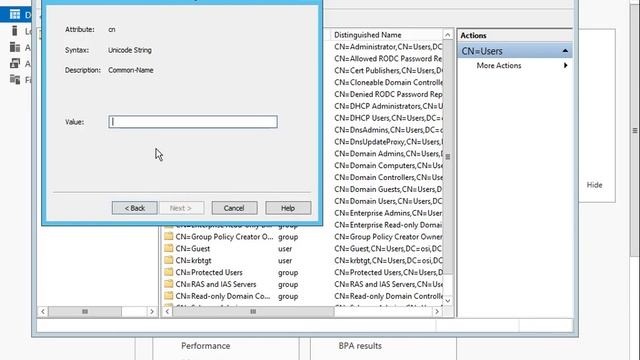Click BPA results in Server Manager tile
Screen dimensions: 640x360
pyautogui.click(x=360, y=346)
